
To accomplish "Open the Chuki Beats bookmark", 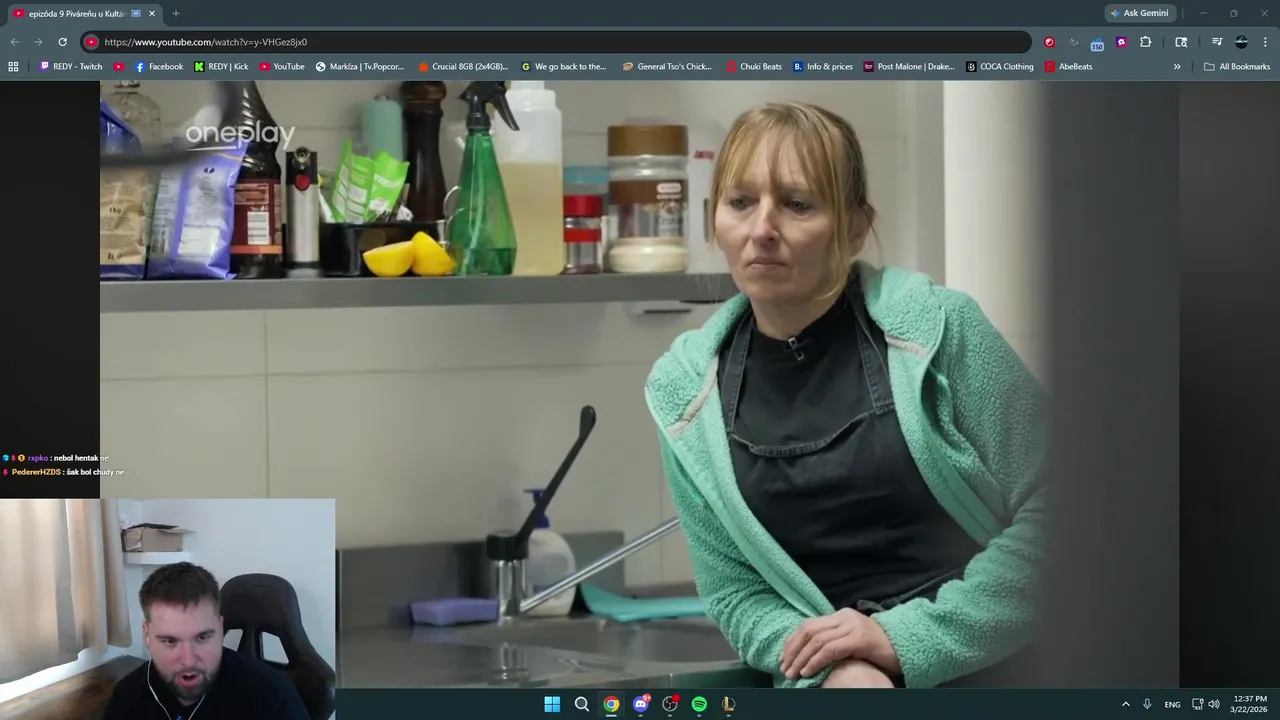I will point(754,67).
